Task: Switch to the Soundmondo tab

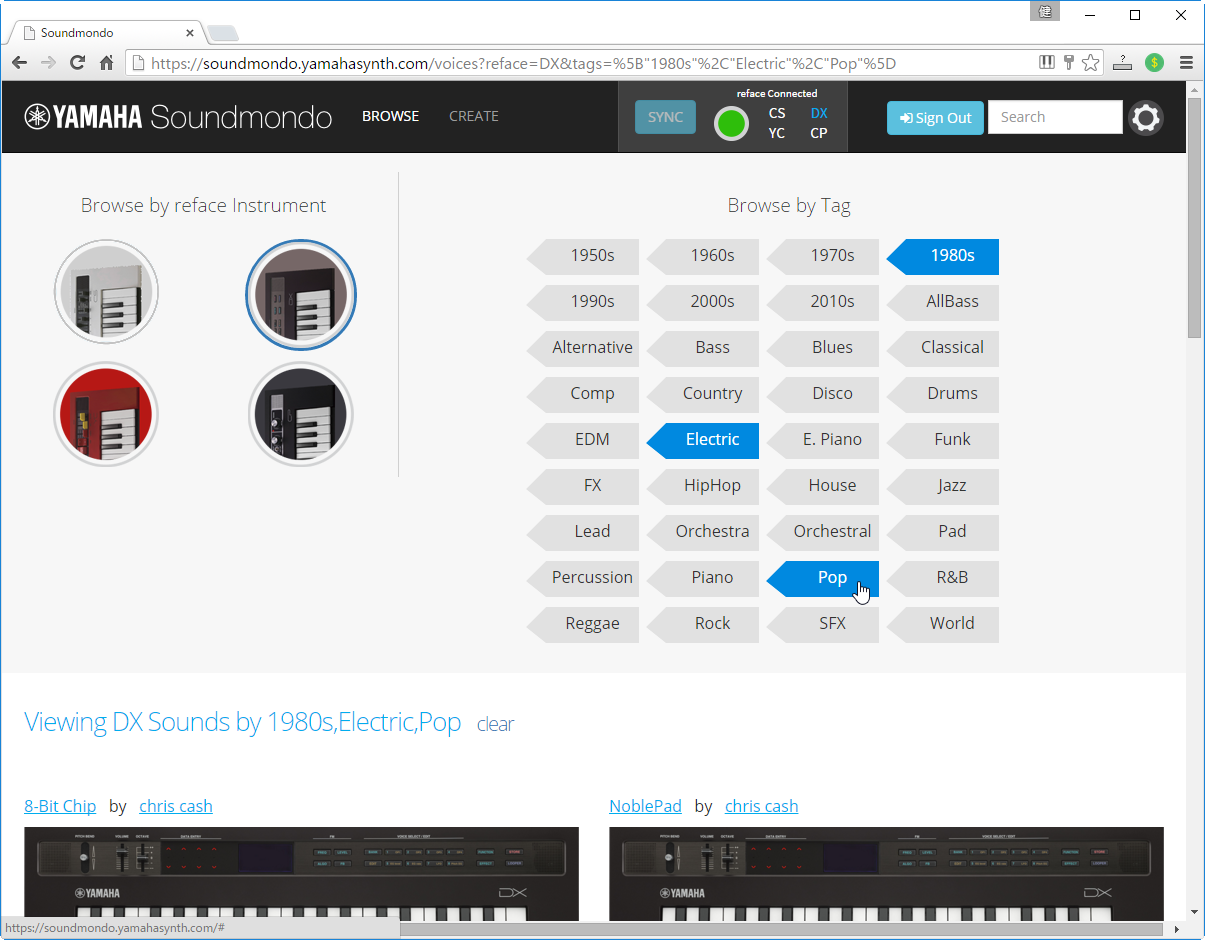Action: point(105,33)
